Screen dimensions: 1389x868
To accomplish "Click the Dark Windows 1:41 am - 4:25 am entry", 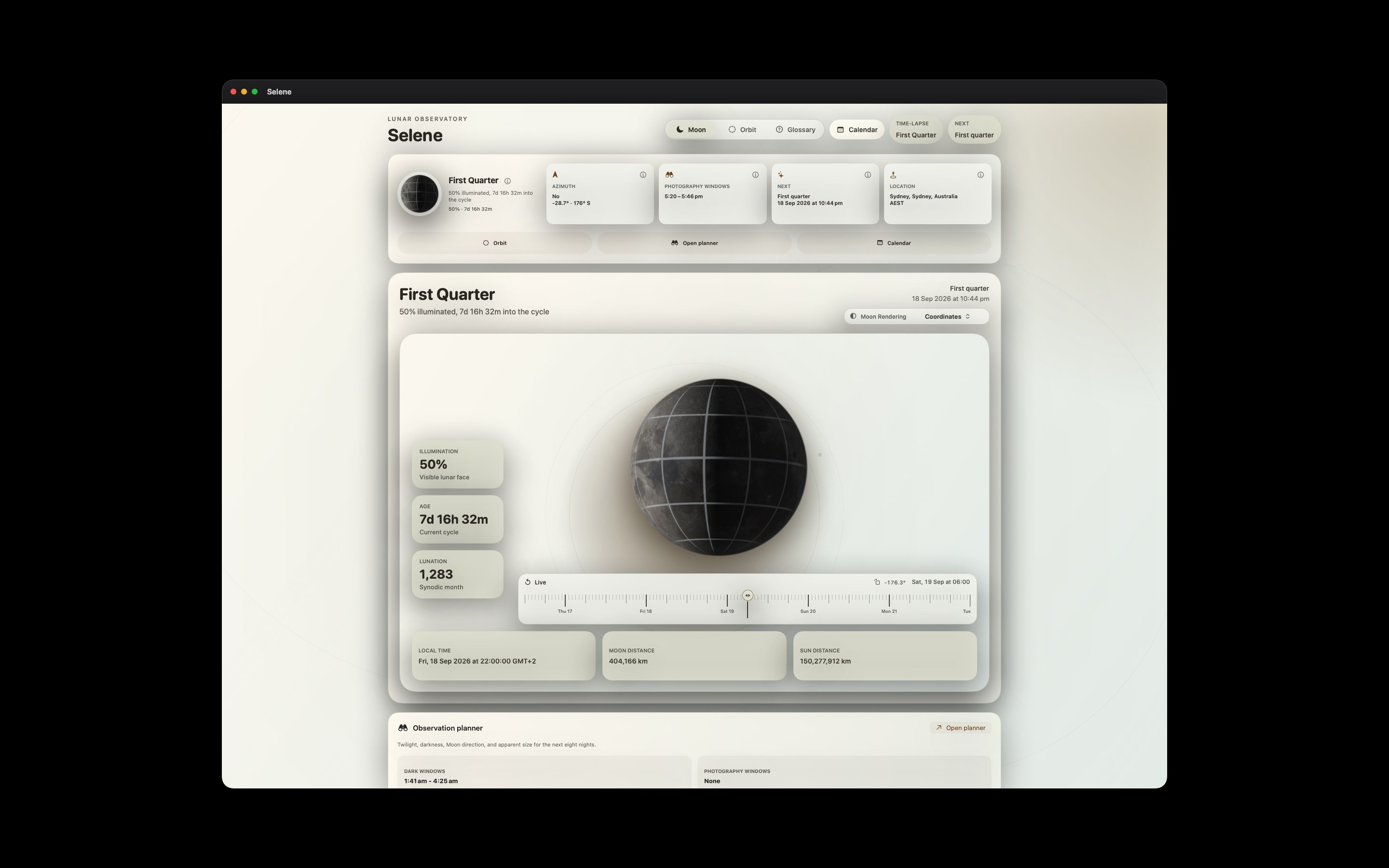I will pyautogui.click(x=431, y=781).
